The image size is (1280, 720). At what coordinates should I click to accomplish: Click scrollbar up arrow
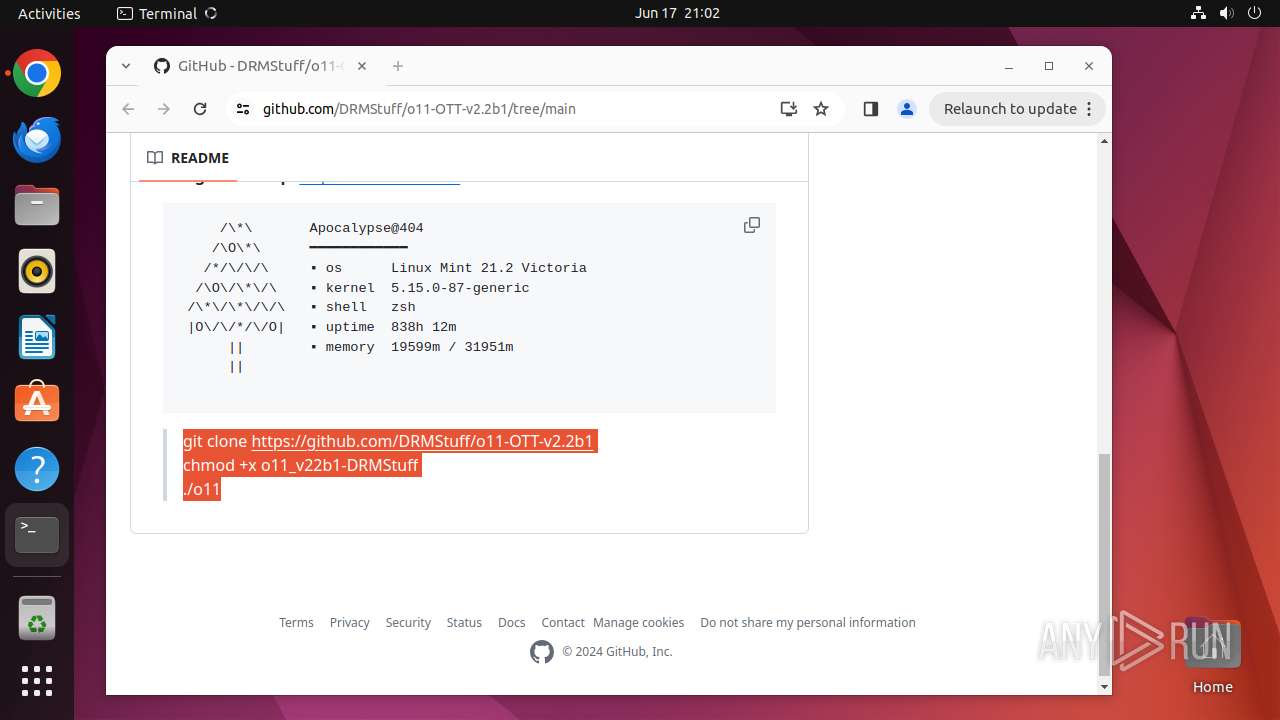tap(1104, 141)
